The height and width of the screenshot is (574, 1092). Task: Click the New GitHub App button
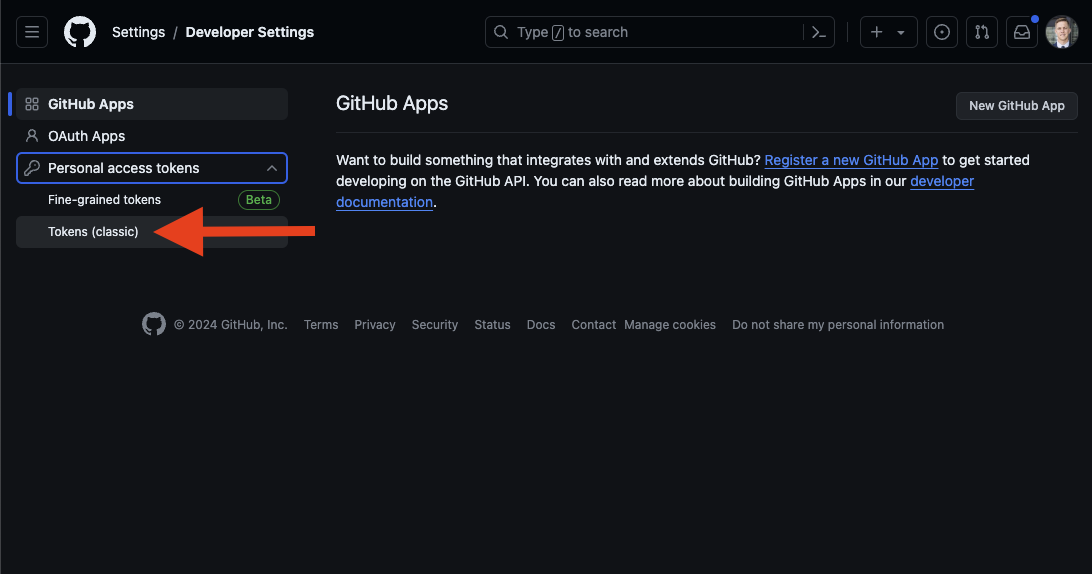click(x=1016, y=105)
